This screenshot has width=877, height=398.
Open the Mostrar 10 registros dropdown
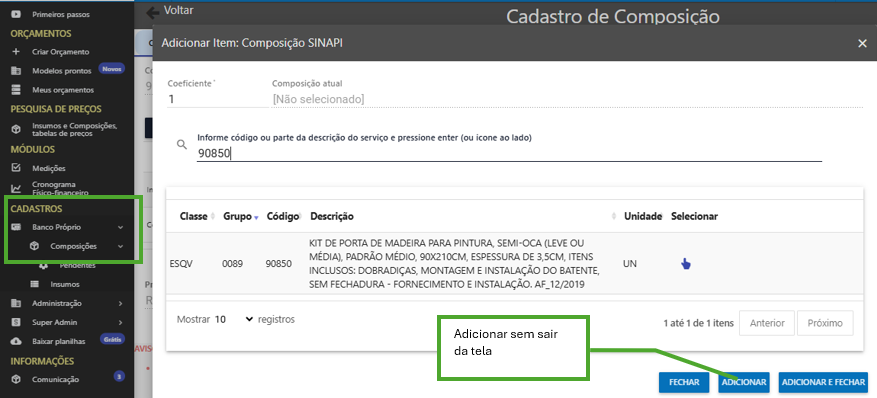(x=234, y=320)
